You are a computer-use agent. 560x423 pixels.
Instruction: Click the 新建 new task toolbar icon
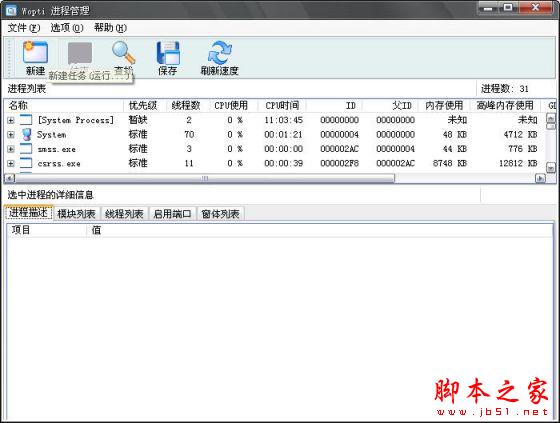point(35,52)
